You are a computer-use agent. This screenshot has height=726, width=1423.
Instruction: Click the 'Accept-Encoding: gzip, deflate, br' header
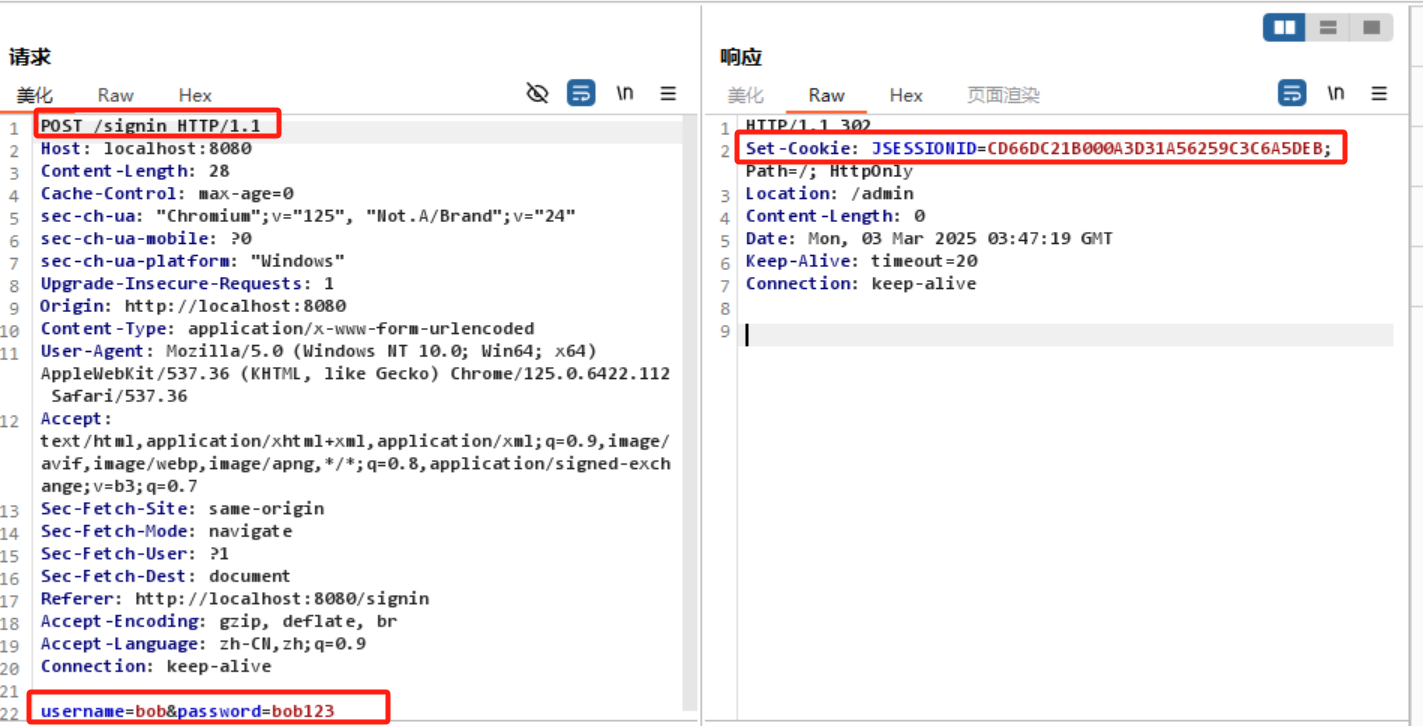click(x=219, y=621)
